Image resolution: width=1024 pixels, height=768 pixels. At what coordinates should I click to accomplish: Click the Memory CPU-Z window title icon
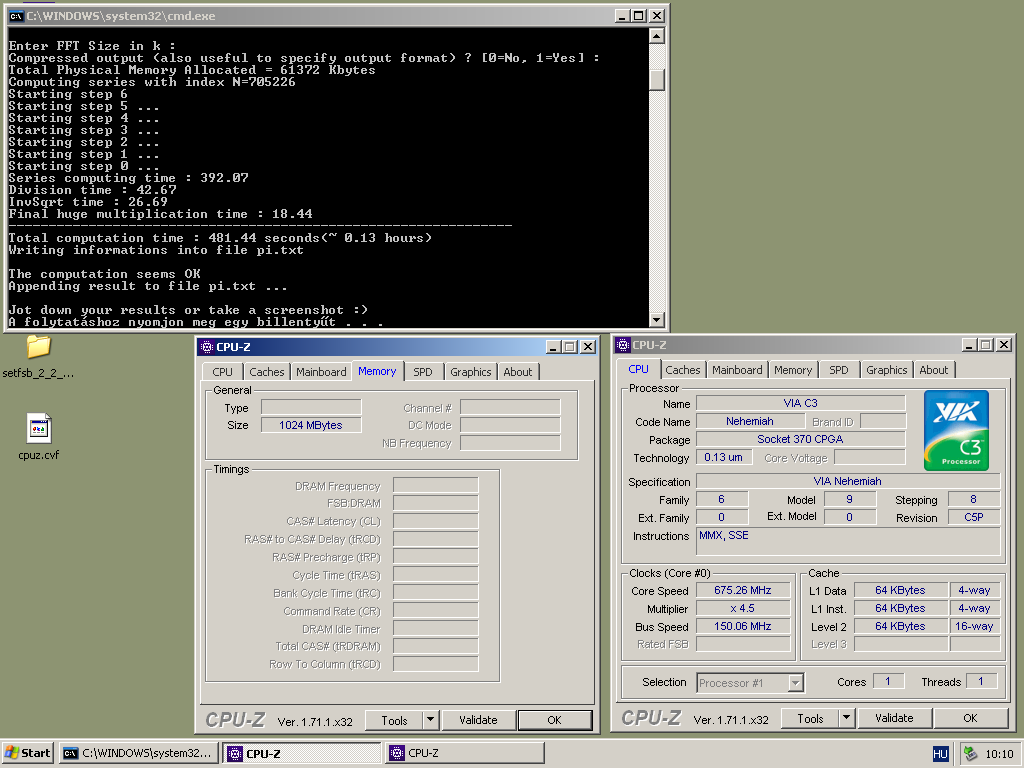coord(207,347)
